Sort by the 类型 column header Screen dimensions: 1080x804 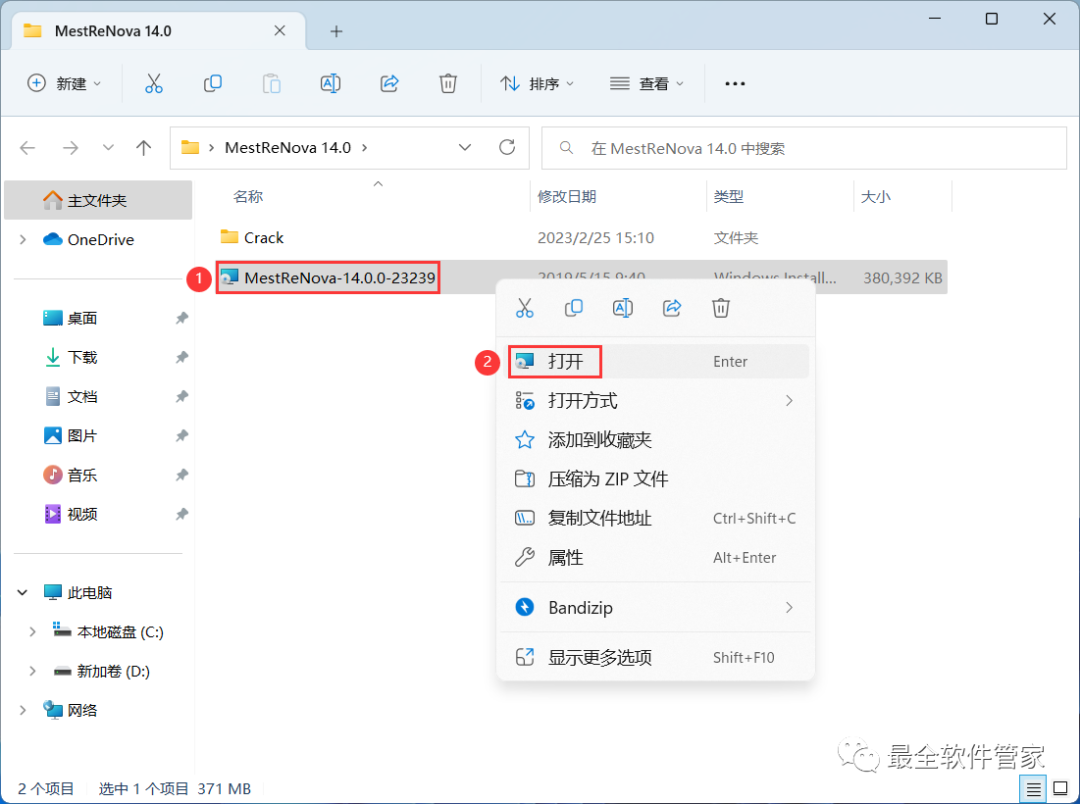tap(728, 196)
